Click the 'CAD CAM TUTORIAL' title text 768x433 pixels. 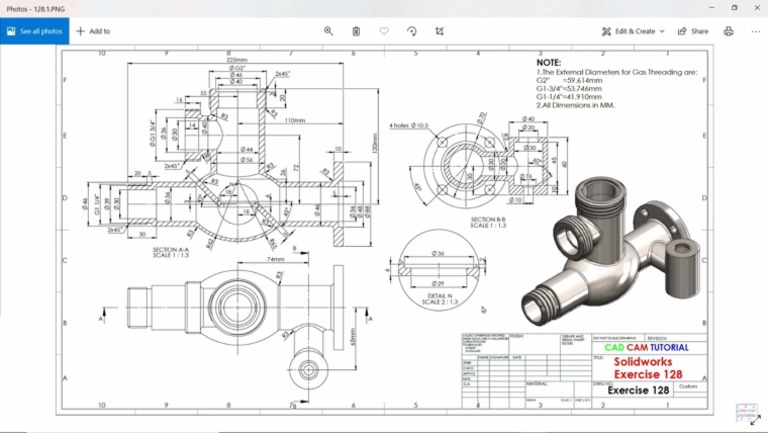click(x=647, y=347)
